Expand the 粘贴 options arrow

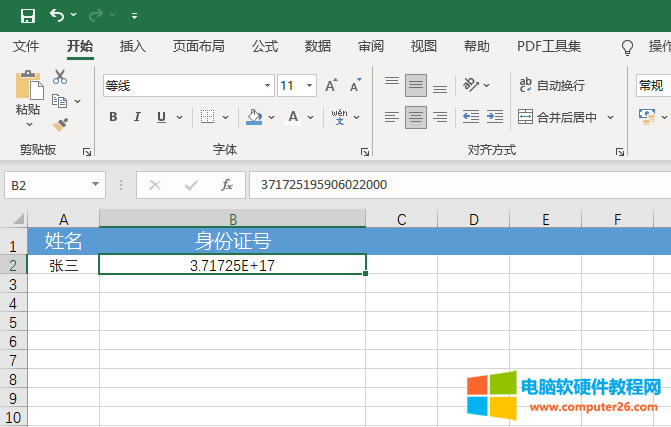click(29, 125)
